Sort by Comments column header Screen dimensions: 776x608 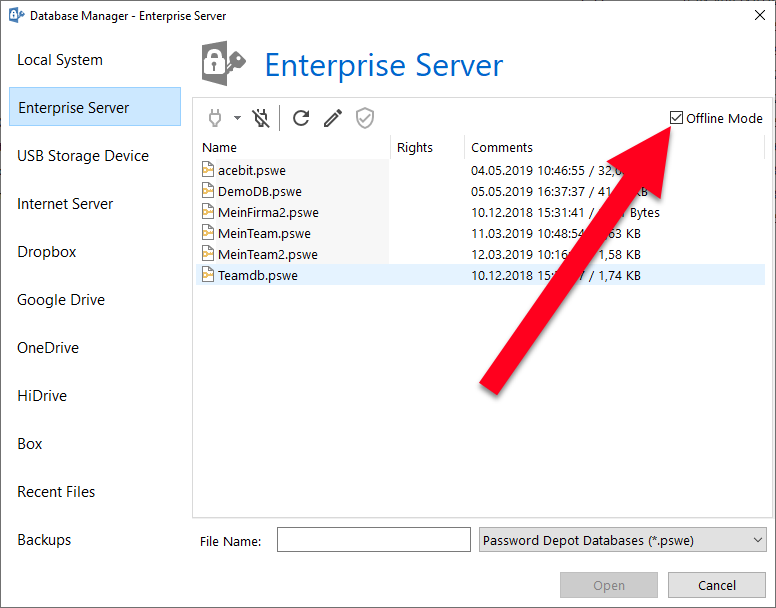(x=615, y=147)
